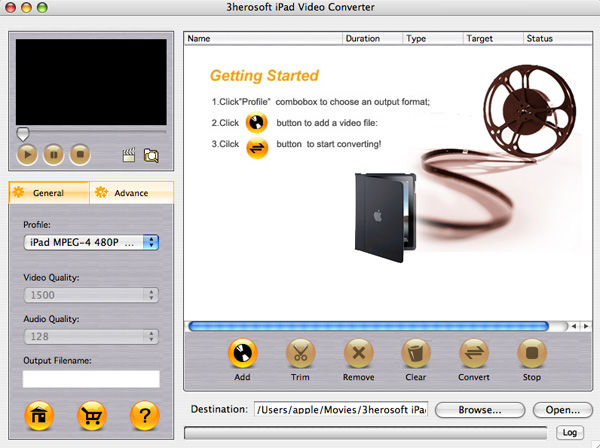Click the Output Filename field
Screen dimensions: 600x448
[x=91, y=379]
